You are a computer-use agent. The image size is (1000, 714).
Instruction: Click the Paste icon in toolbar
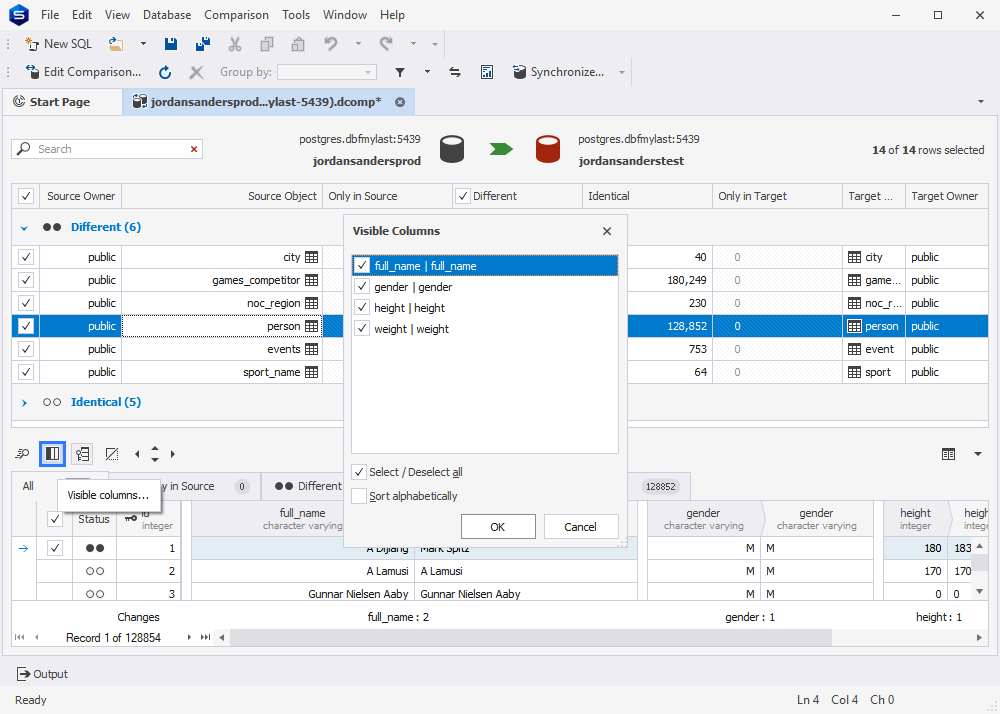point(298,44)
